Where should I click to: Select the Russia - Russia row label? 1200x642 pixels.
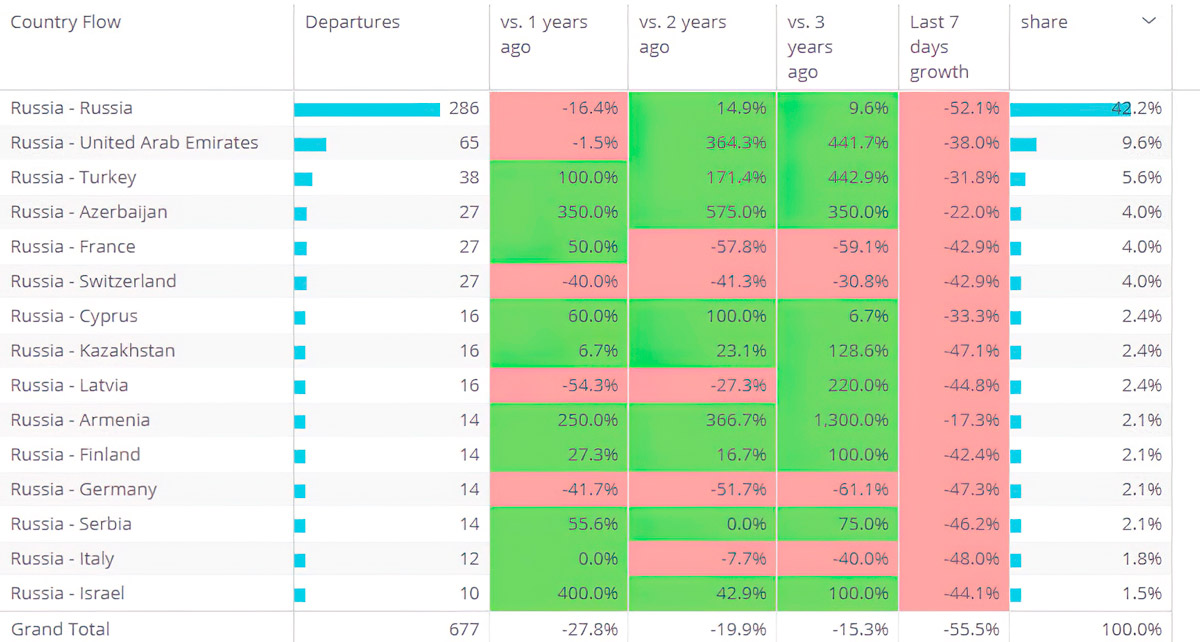[71, 108]
